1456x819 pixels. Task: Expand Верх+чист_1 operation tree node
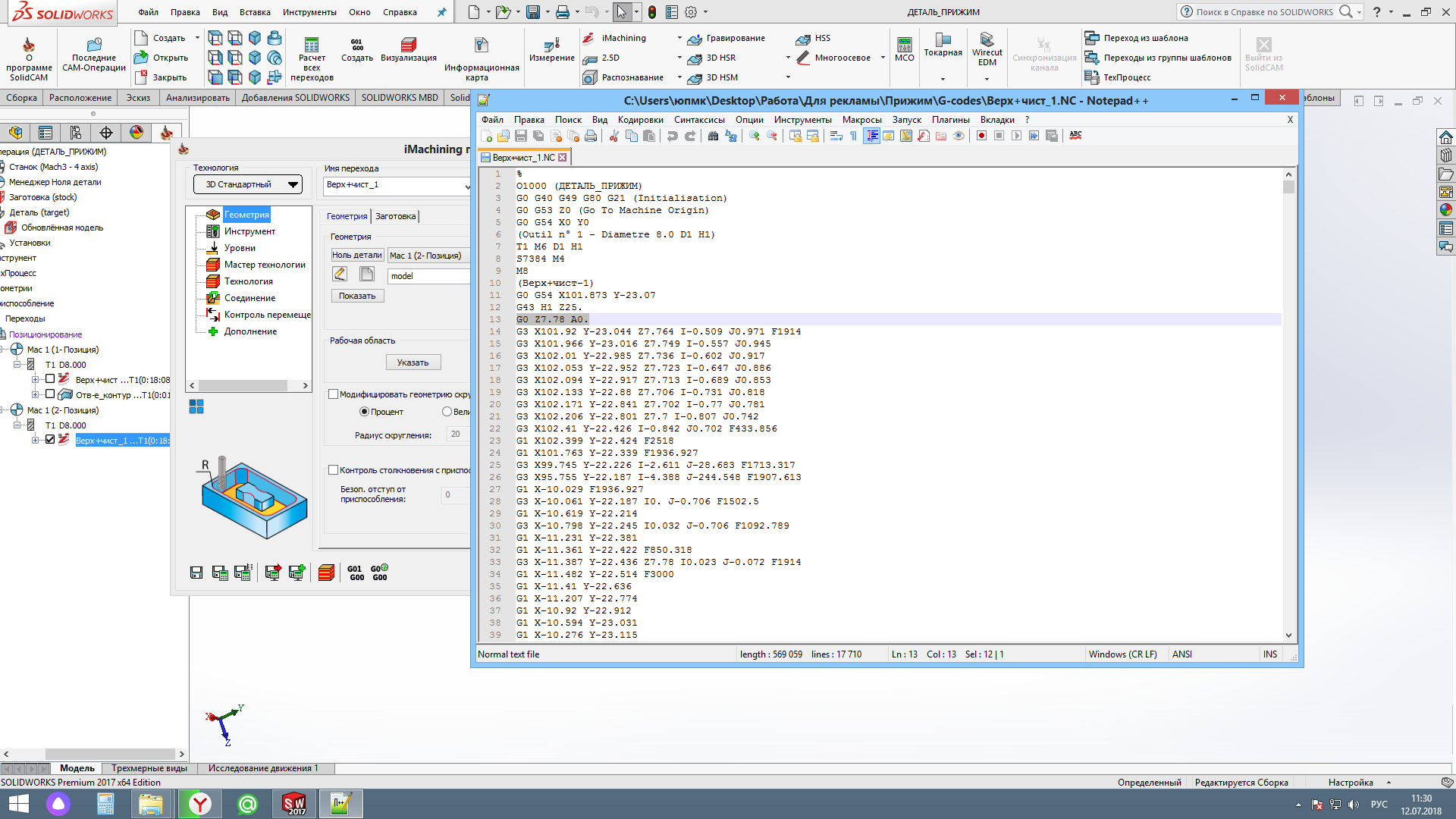point(35,441)
